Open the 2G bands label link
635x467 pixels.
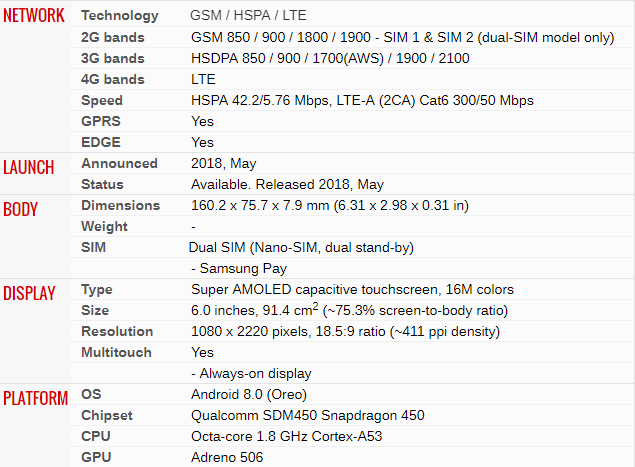(112, 37)
